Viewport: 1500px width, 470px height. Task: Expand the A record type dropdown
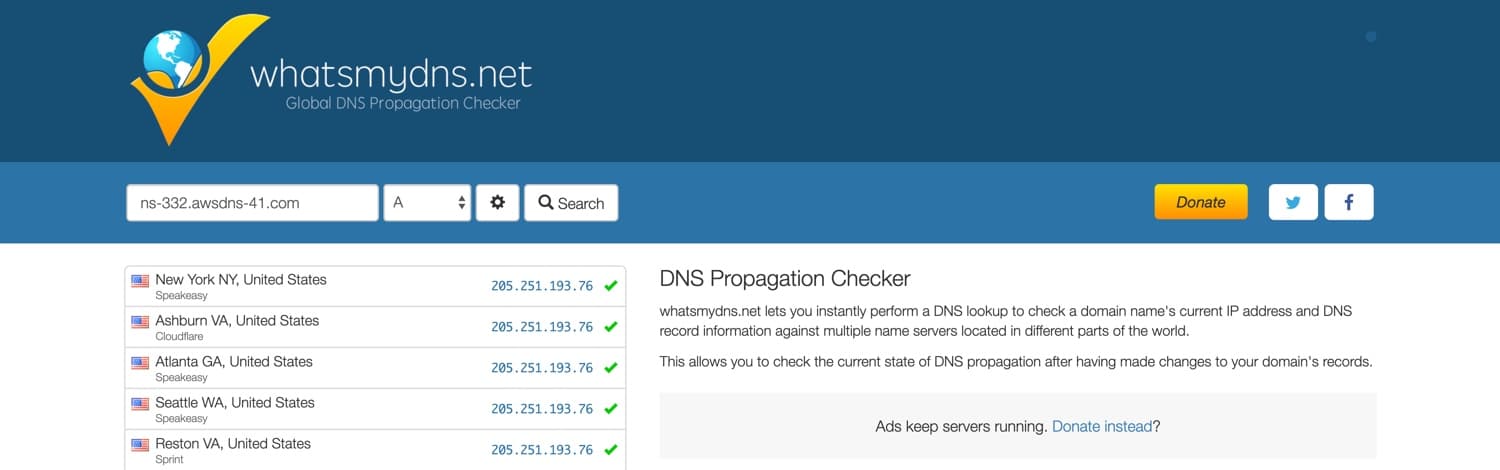(x=427, y=203)
